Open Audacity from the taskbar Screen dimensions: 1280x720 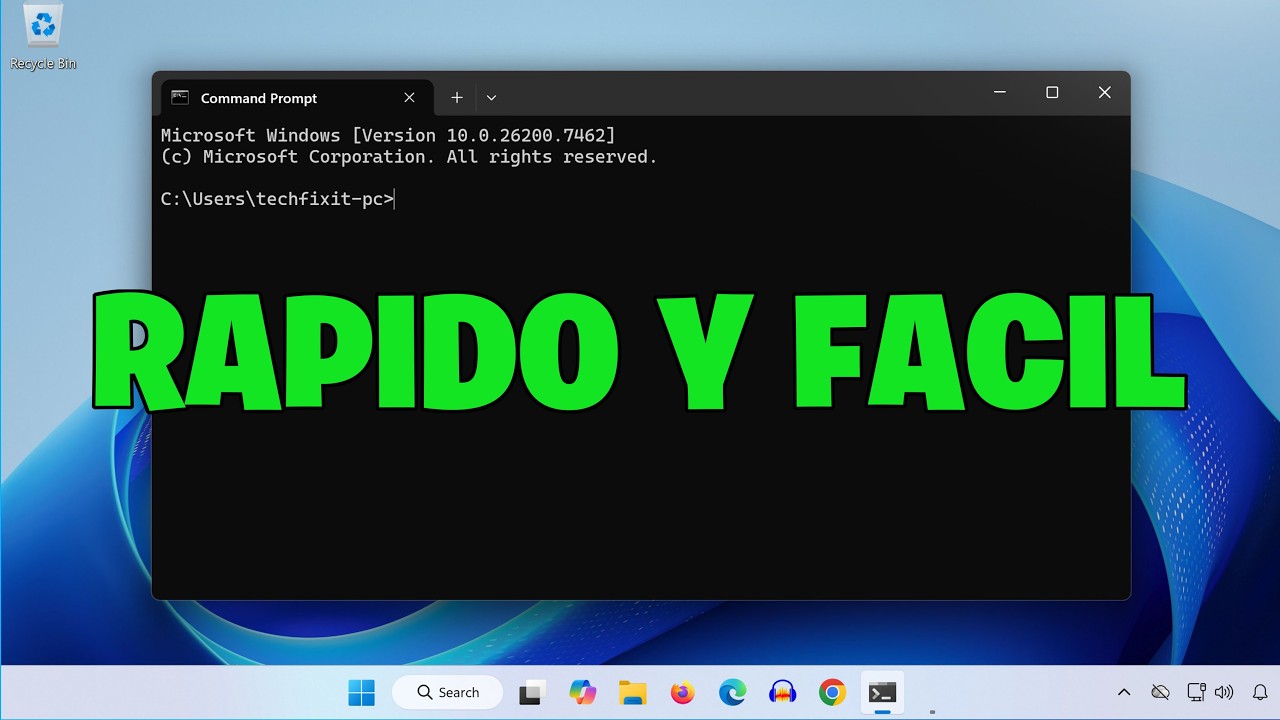coord(782,692)
